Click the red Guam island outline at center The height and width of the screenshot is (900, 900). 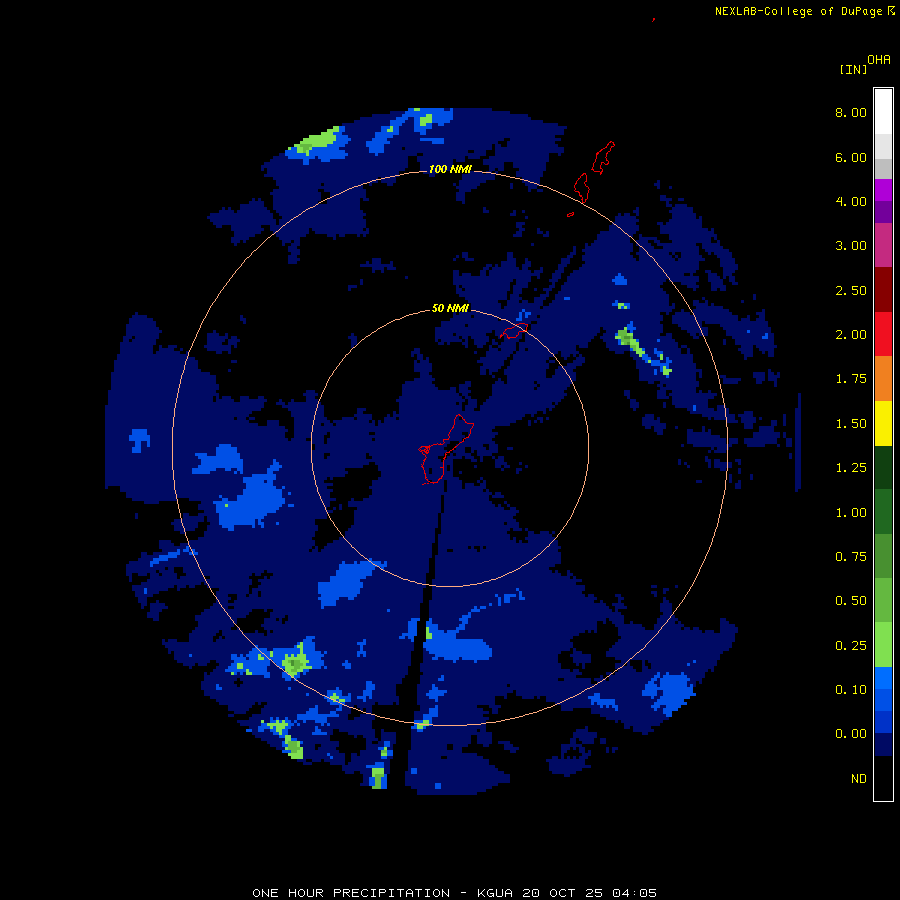[x=445, y=449]
